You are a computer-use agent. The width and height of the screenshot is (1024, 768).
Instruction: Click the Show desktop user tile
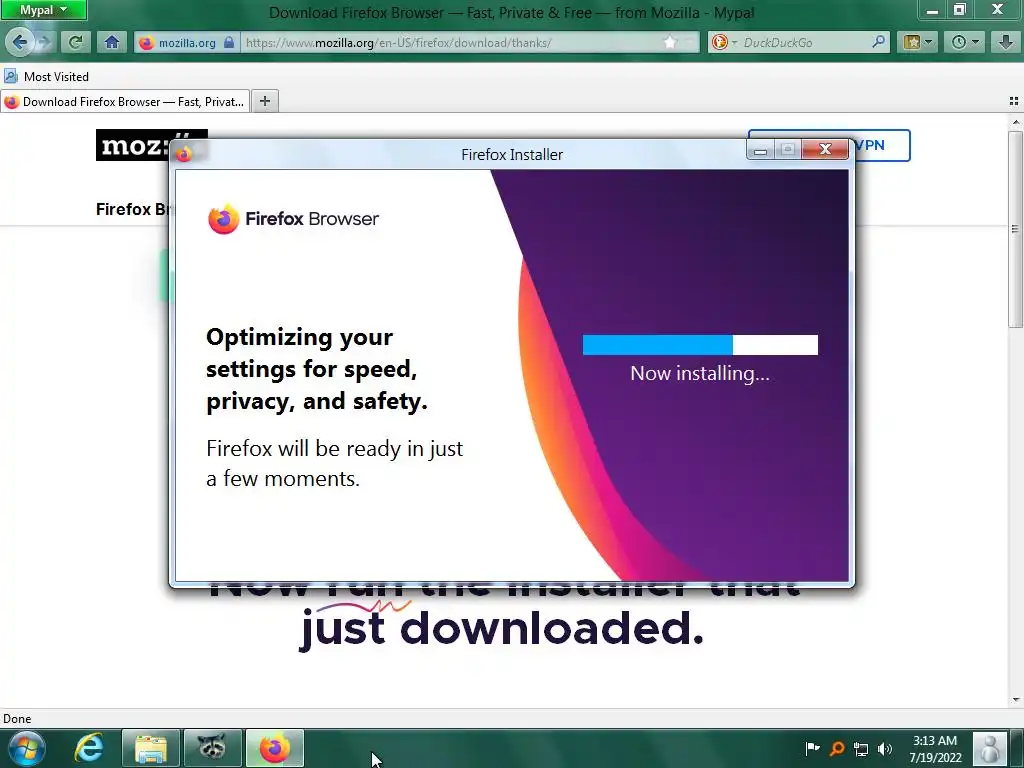[x=990, y=748]
